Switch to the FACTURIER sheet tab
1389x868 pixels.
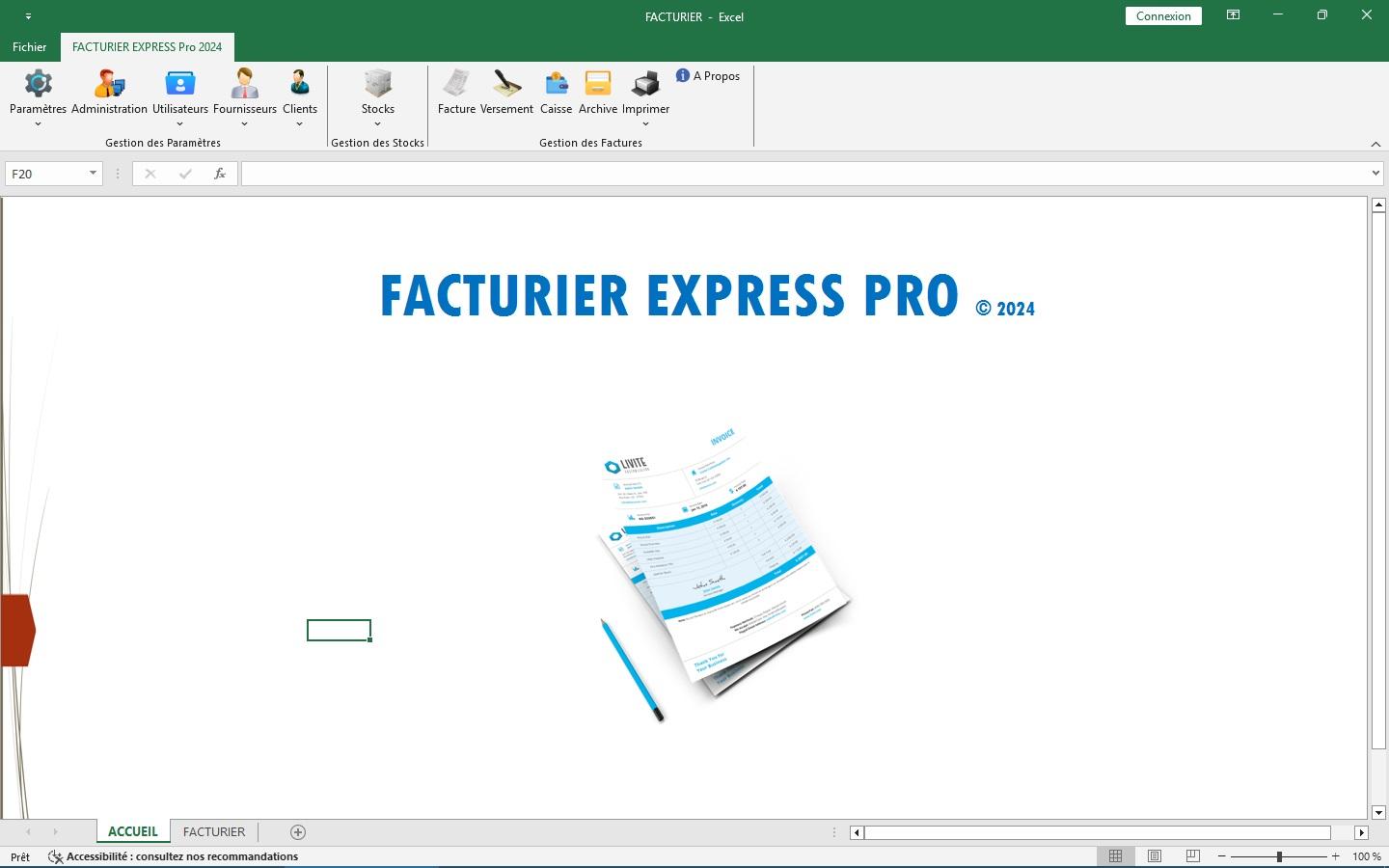(x=214, y=831)
